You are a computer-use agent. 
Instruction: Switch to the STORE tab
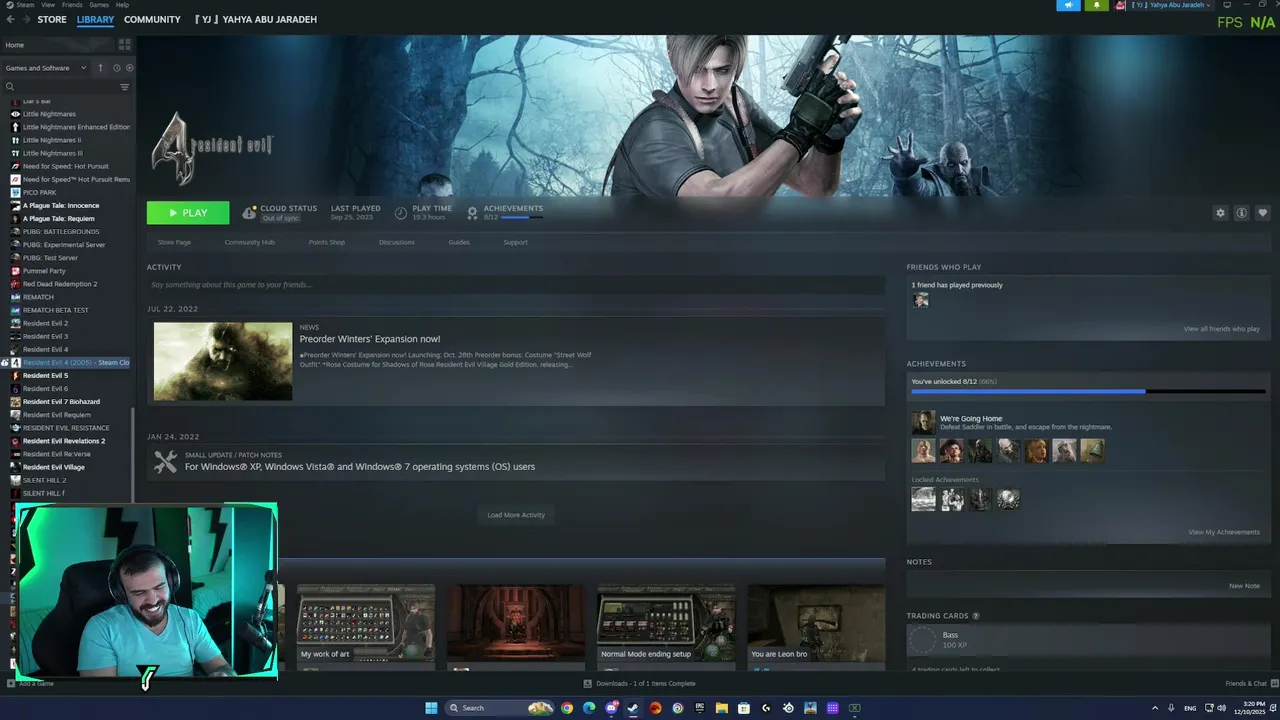coord(52,19)
